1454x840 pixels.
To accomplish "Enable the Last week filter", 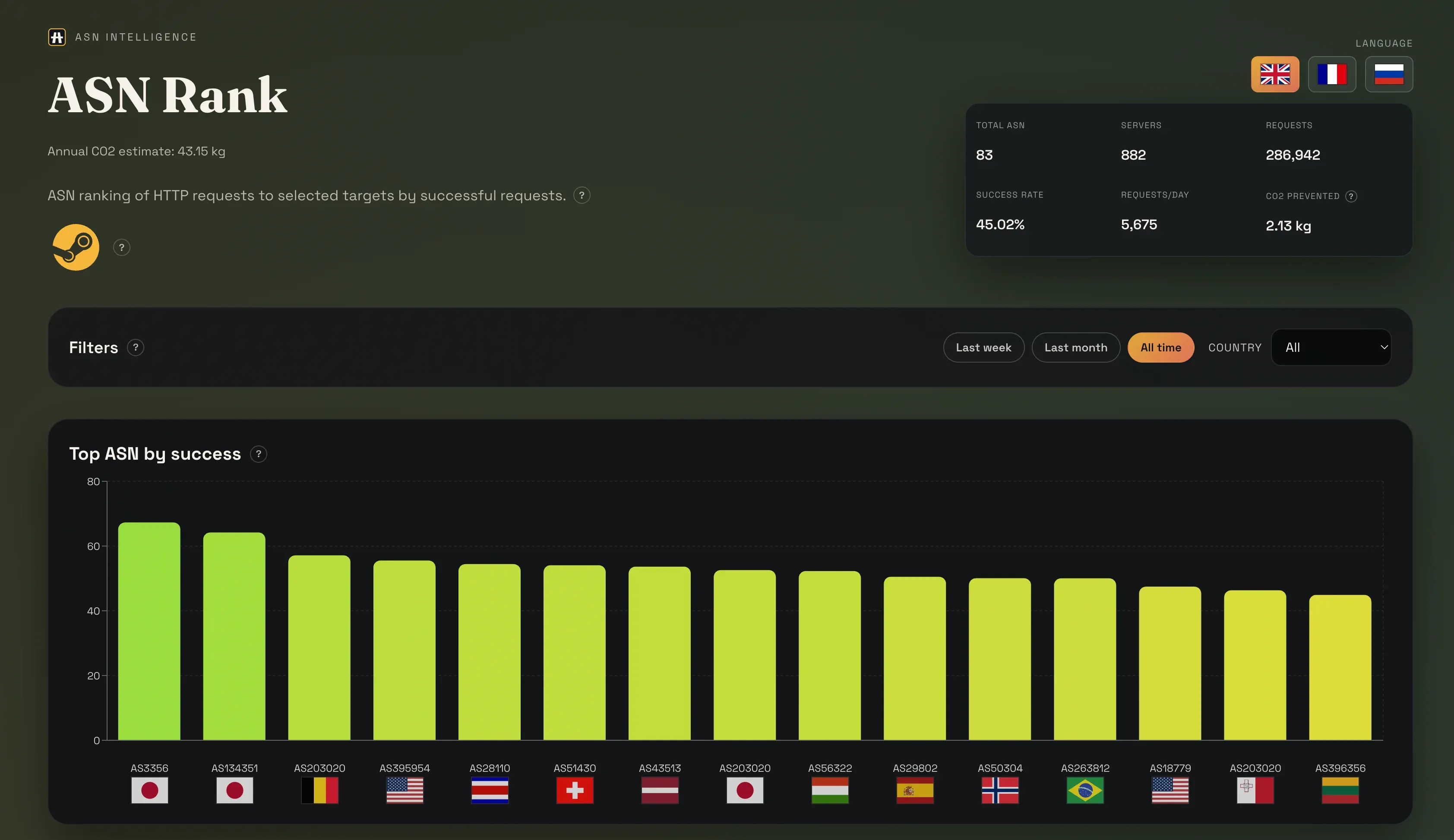I will 983,347.
